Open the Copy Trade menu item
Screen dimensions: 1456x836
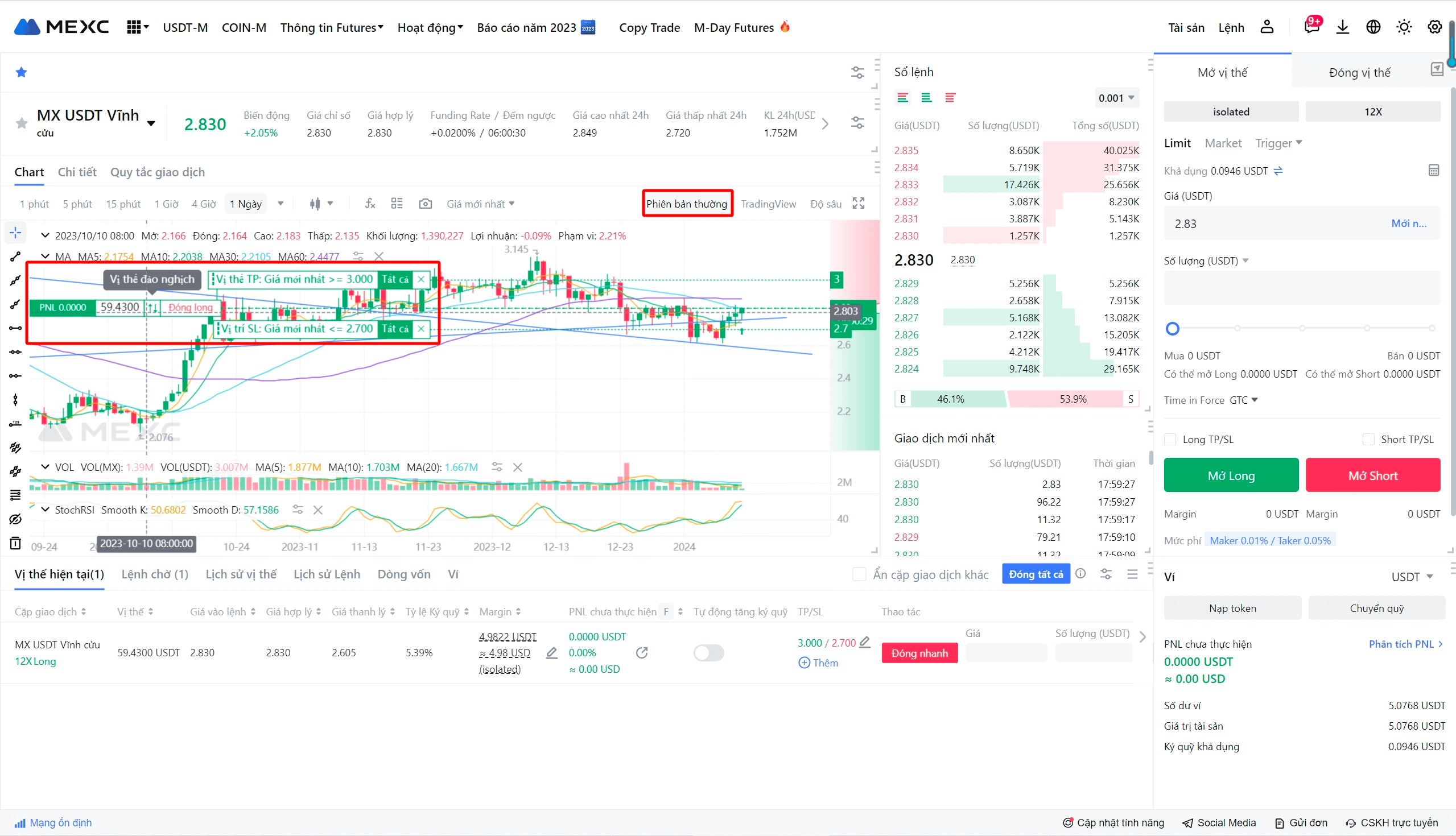pos(649,27)
